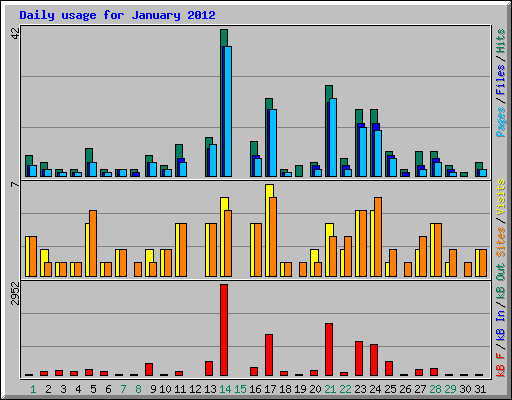
Task: Click the 'Hits' legend label
Action: coord(501,41)
